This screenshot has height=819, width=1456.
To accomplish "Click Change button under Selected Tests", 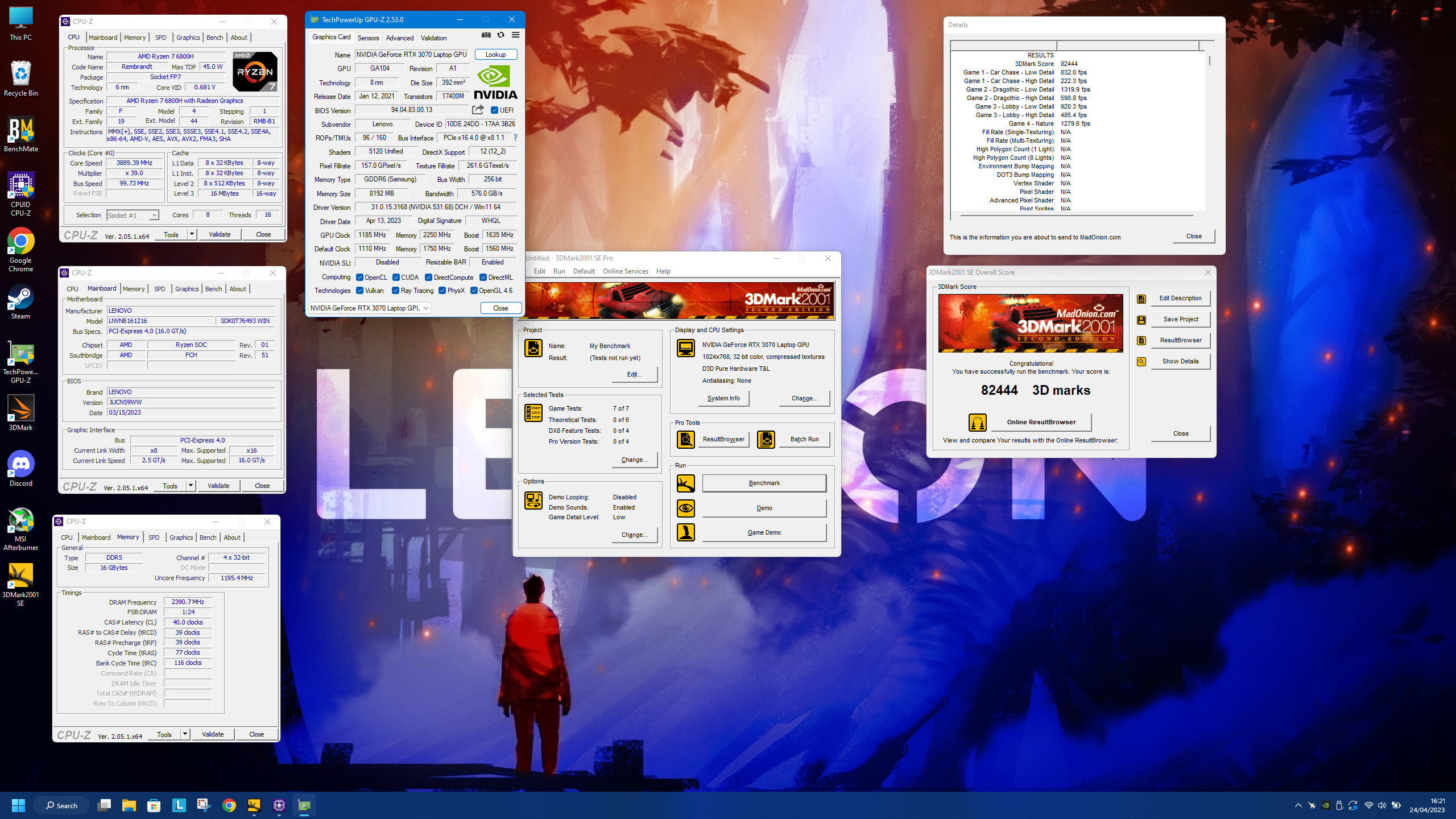I will pos(634,460).
